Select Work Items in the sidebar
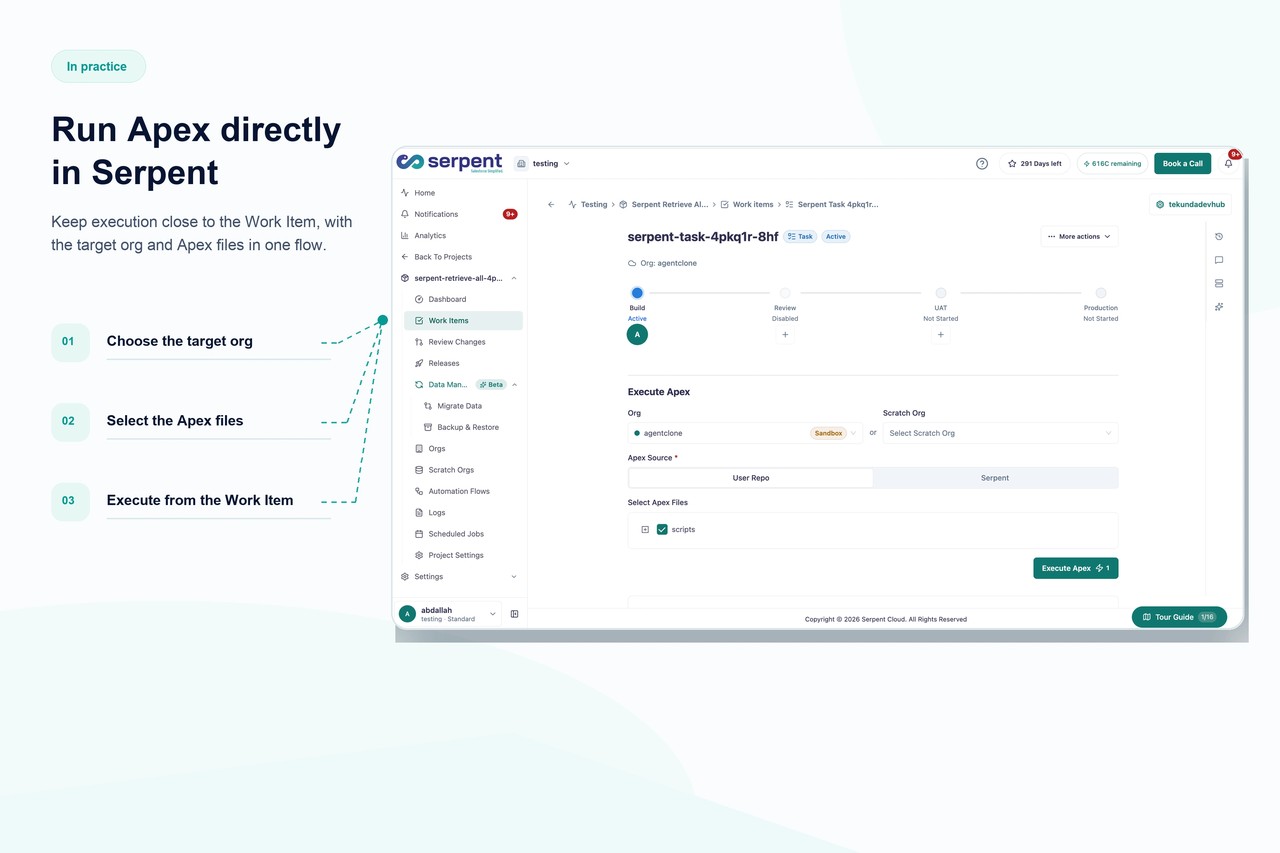The height and width of the screenshot is (853, 1280). [x=463, y=321]
